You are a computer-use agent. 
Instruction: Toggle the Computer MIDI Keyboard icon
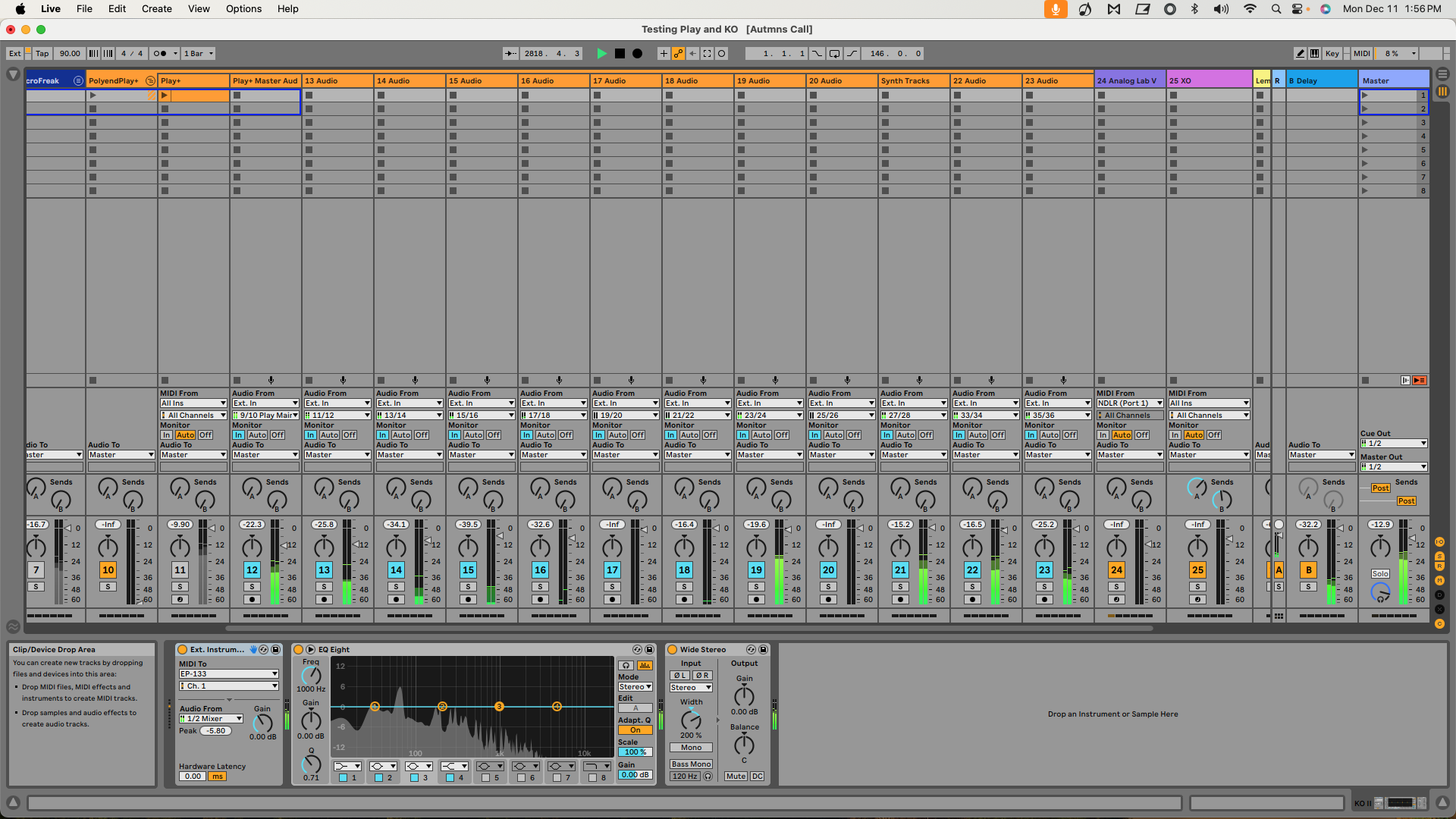click(x=1314, y=54)
